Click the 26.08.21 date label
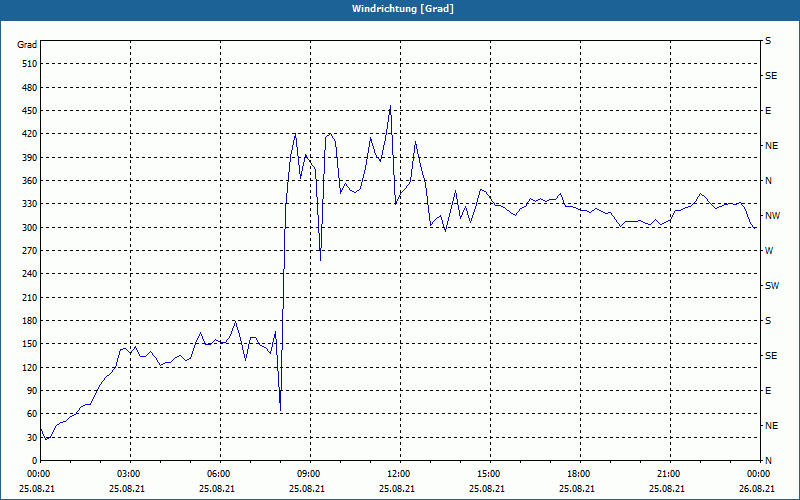 758,488
